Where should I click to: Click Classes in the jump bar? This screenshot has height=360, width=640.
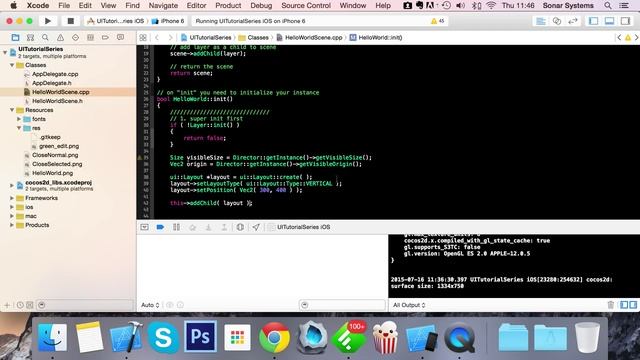(x=253, y=38)
